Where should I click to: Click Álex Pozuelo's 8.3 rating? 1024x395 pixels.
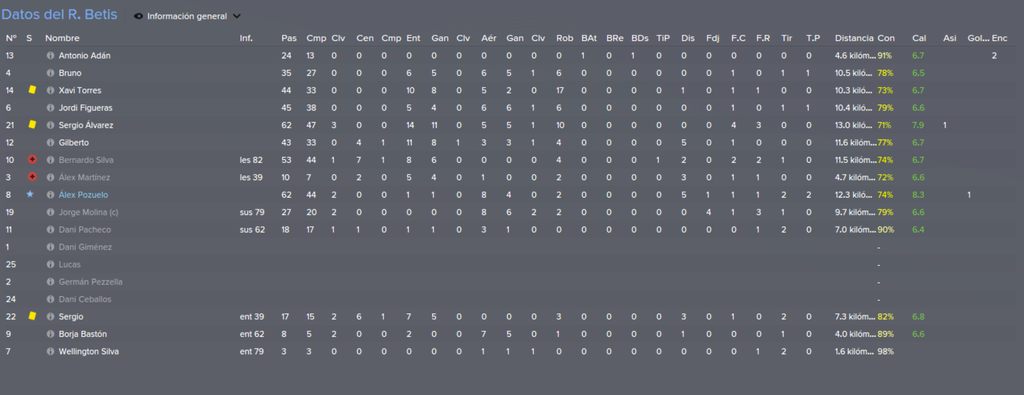[x=918, y=195]
